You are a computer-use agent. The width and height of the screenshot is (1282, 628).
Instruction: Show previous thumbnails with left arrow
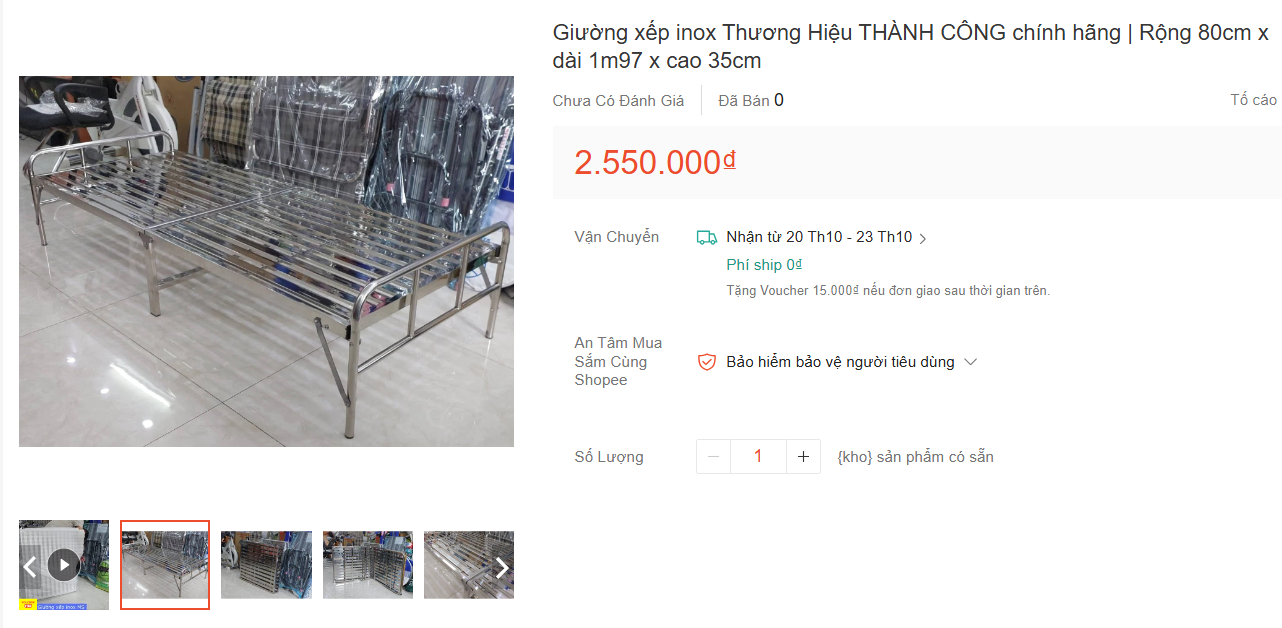(x=29, y=568)
